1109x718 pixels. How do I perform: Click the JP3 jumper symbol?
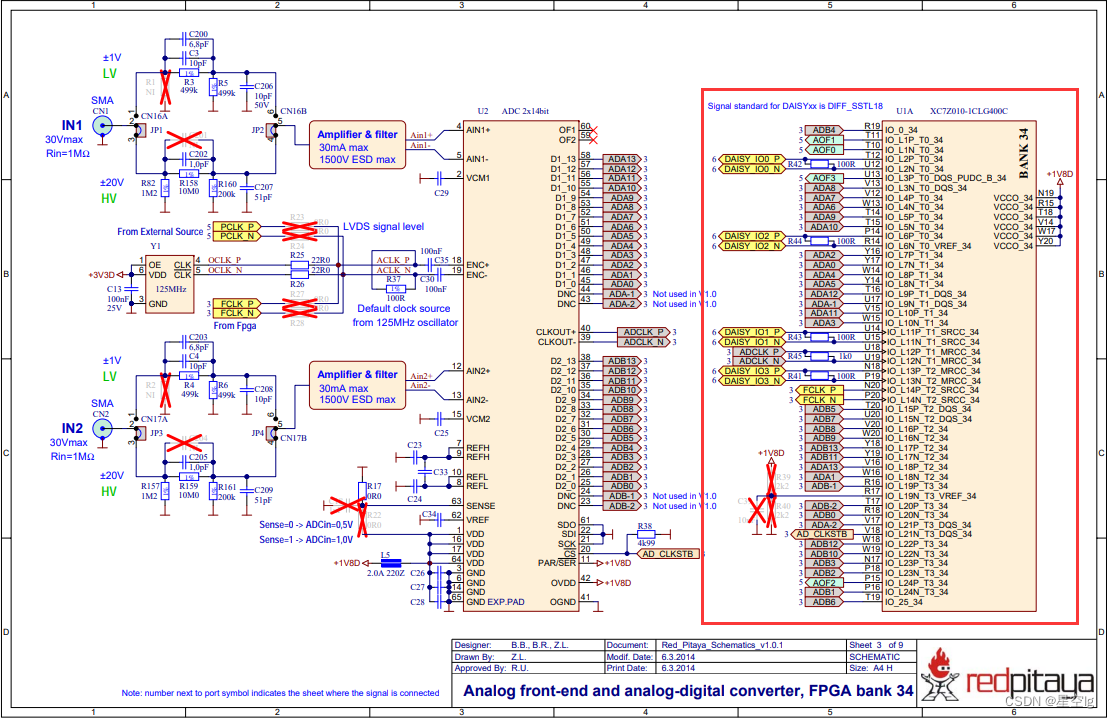click(141, 433)
